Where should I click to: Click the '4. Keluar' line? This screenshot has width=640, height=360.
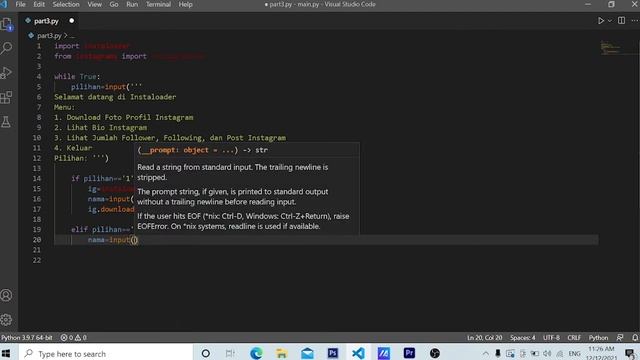pos(73,148)
